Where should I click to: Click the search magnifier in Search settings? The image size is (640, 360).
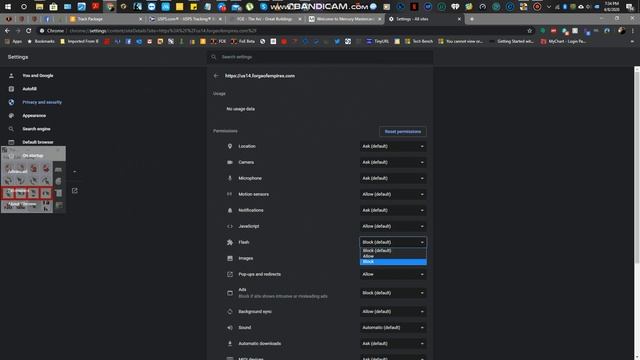pyautogui.click(x=213, y=57)
